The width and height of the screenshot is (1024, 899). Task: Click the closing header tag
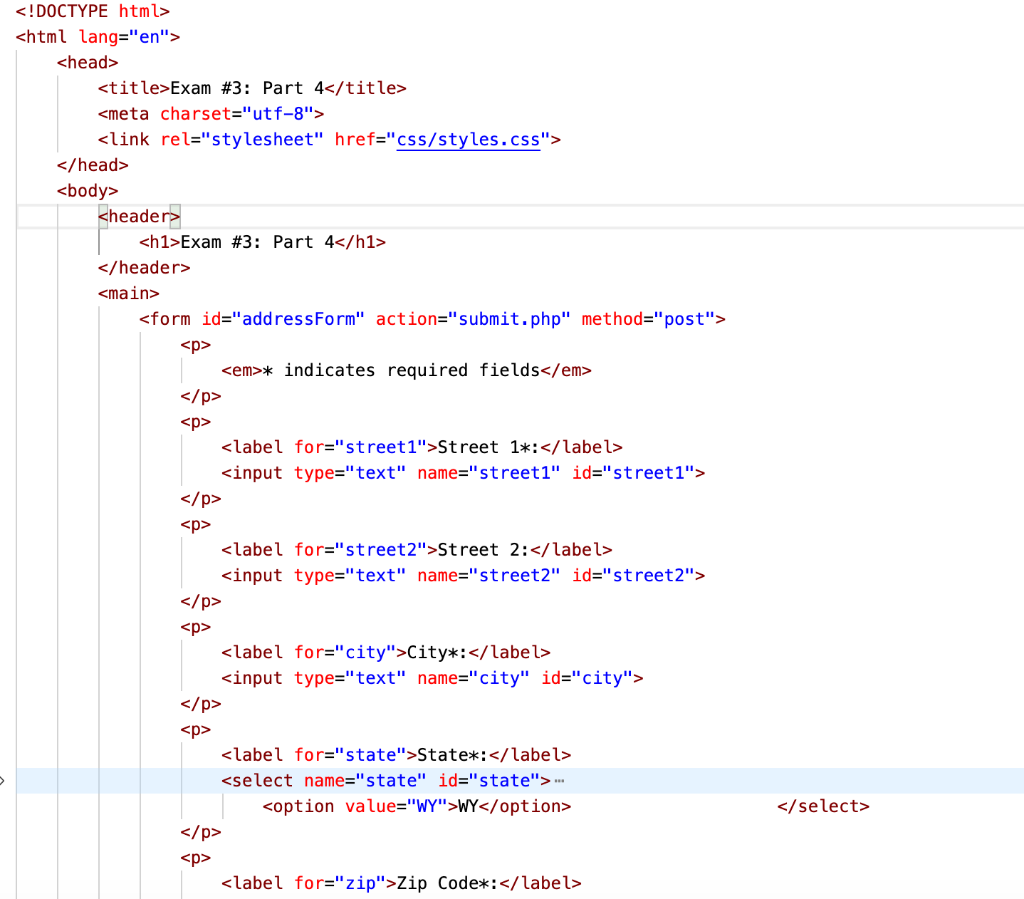pos(144,267)
